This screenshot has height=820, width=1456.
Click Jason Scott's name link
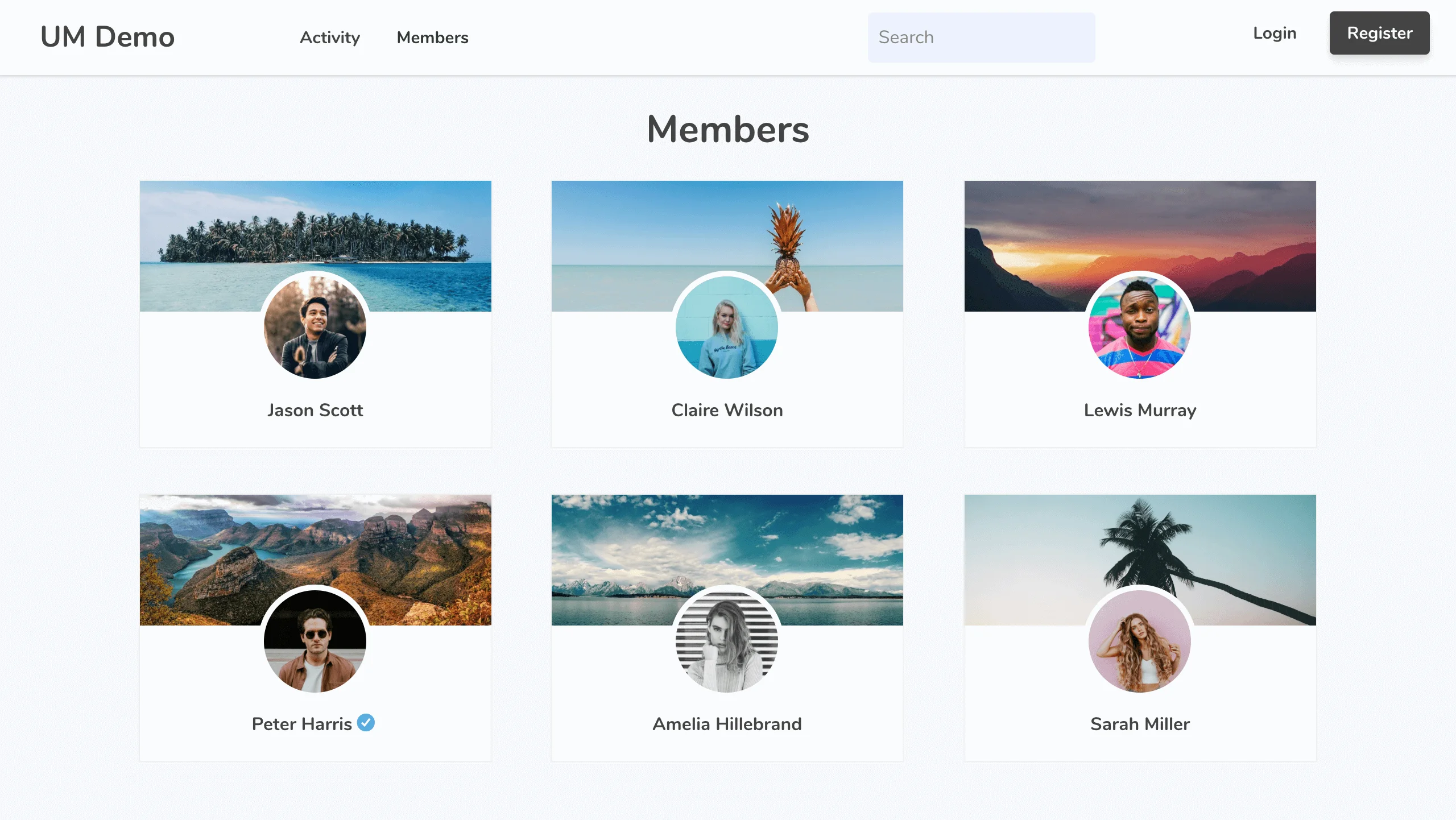315,409
